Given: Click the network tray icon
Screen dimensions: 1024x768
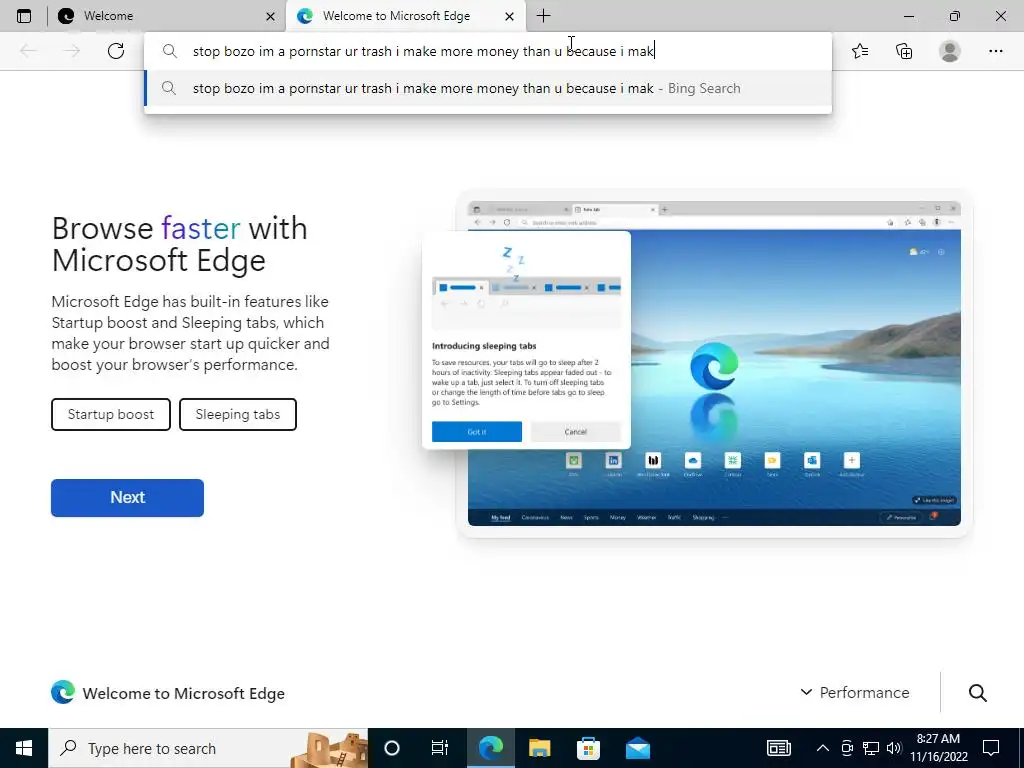Looking at the screenshot, I should 871,748.
